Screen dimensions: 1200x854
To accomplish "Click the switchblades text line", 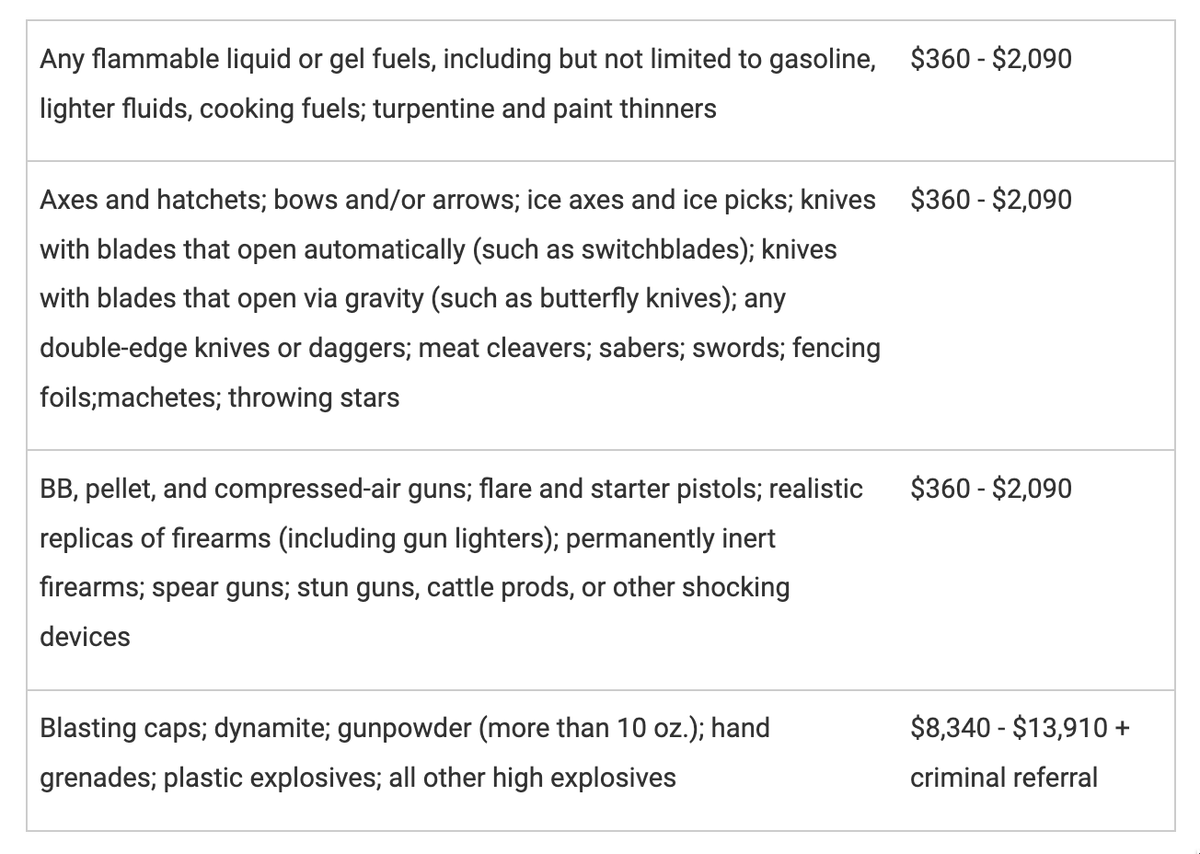I will 438,249.
